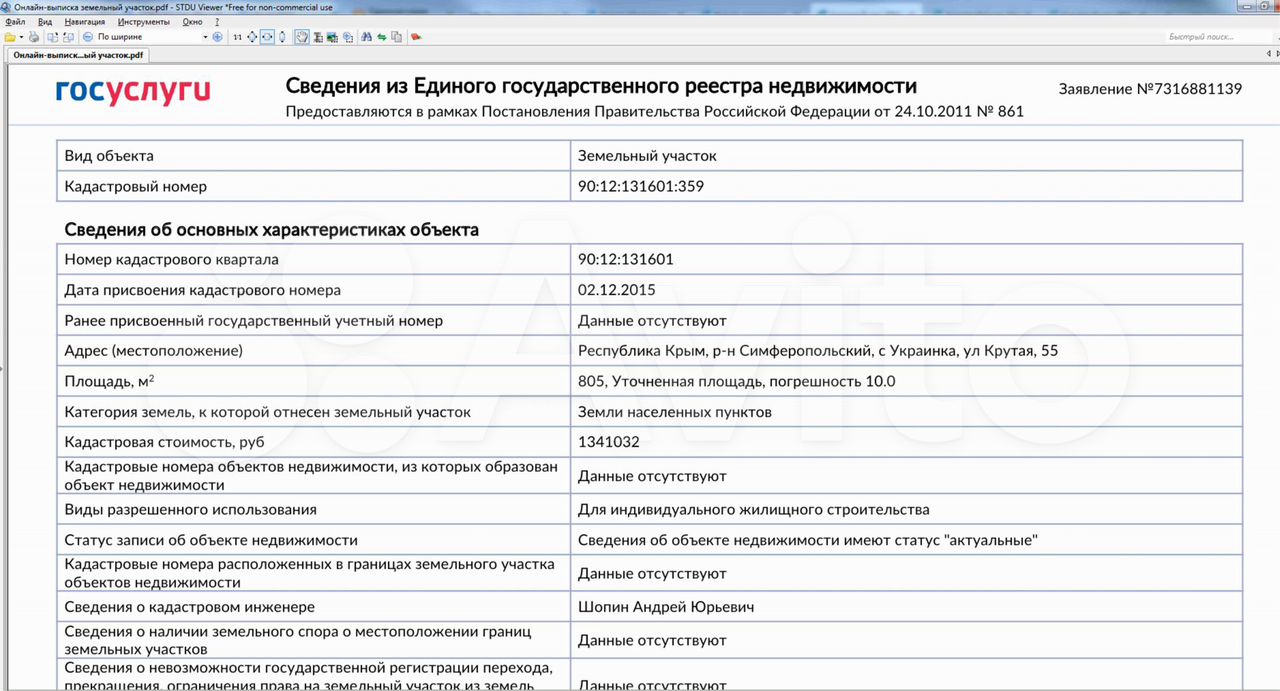Click the Open file folder icon
Image resolution: width=1280 pixels, height=691 pixels.
tap(10, 37)
